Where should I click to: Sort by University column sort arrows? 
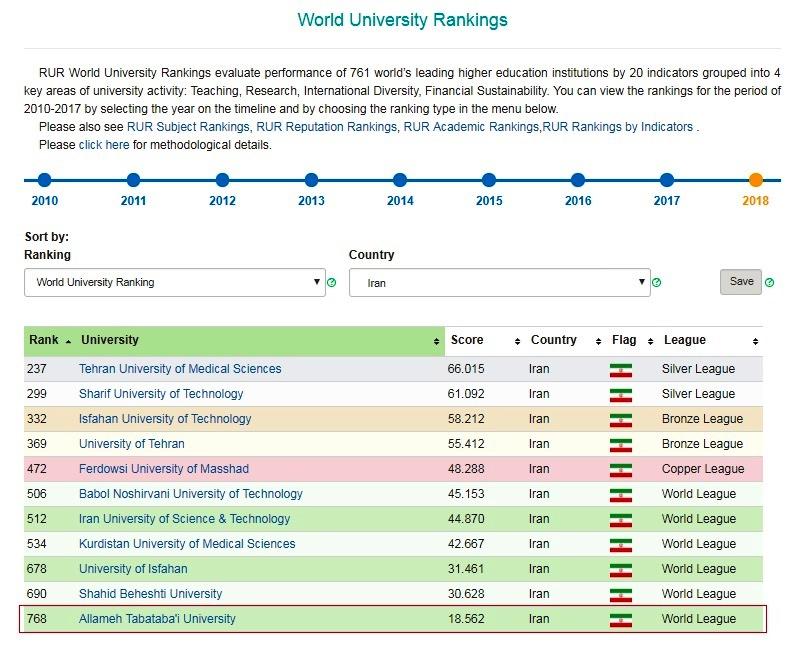[436, 341]
